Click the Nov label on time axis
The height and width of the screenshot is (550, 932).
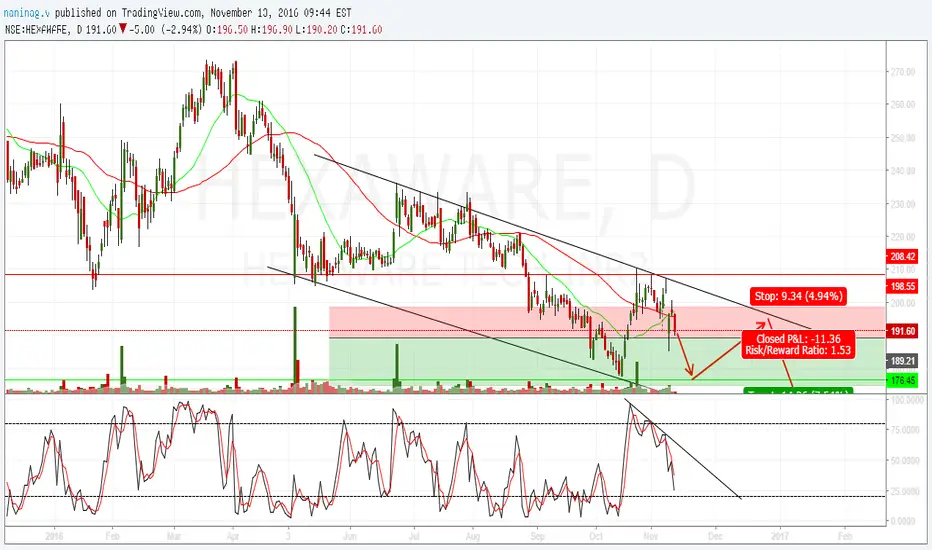tap(651, 536)
